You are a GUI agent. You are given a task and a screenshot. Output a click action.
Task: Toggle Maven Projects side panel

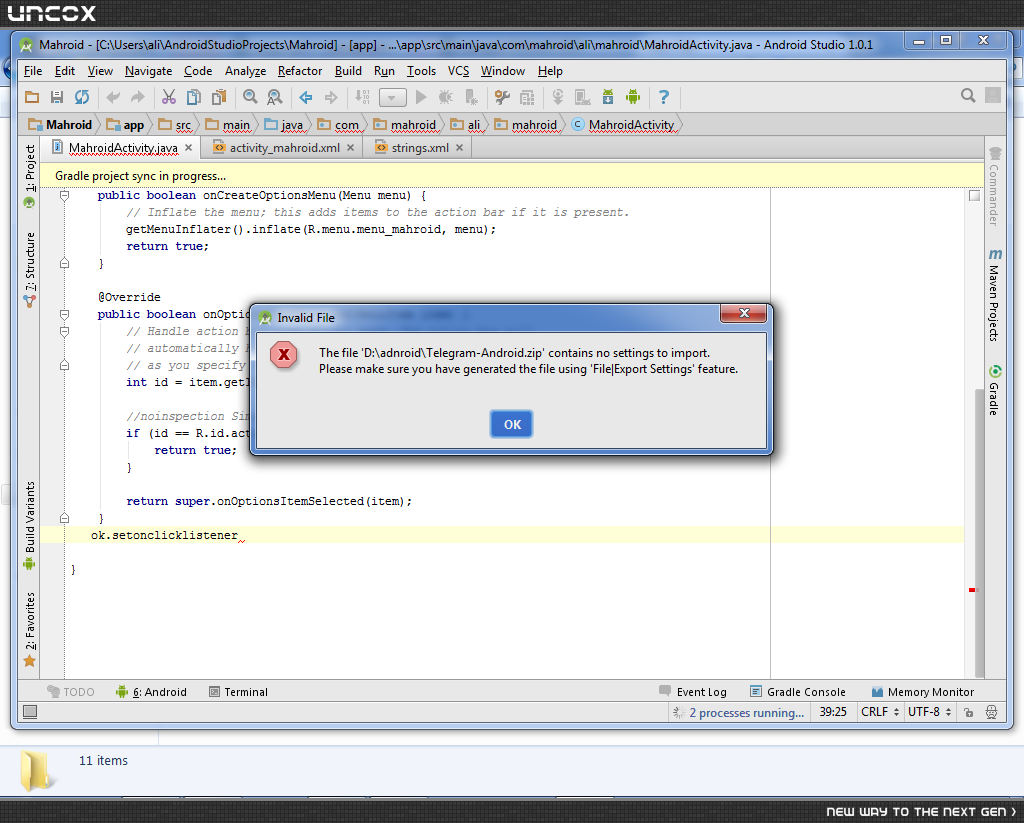[x=994, y=295]
